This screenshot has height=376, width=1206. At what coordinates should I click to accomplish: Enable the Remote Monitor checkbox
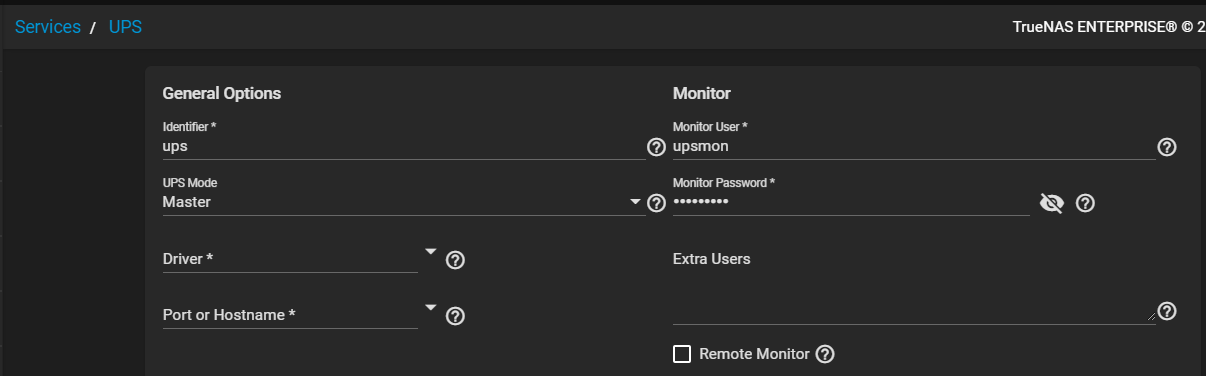[682, 354]
